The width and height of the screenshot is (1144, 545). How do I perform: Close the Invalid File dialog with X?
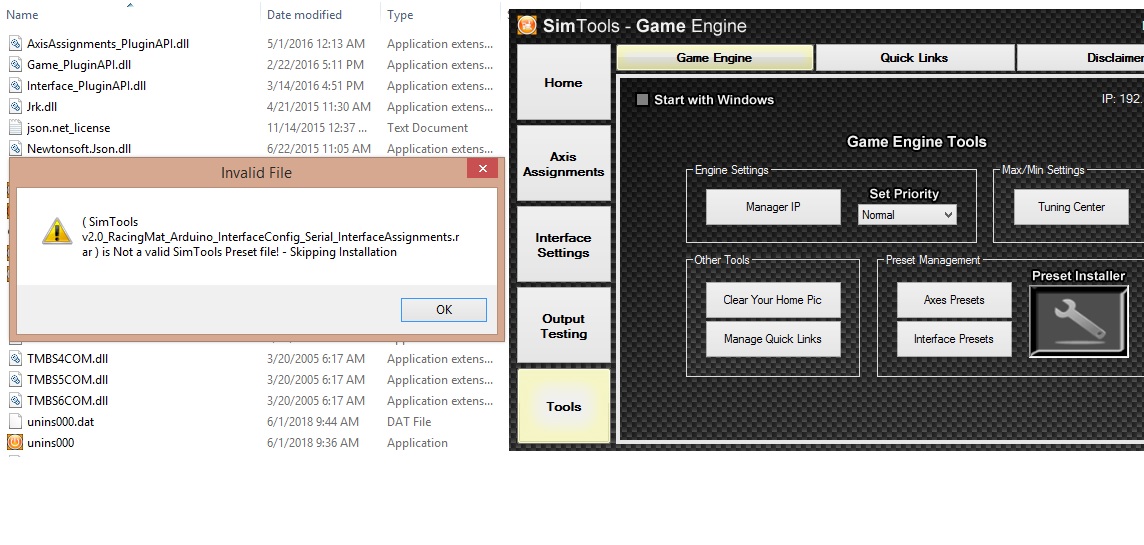(x=482, y=170)
